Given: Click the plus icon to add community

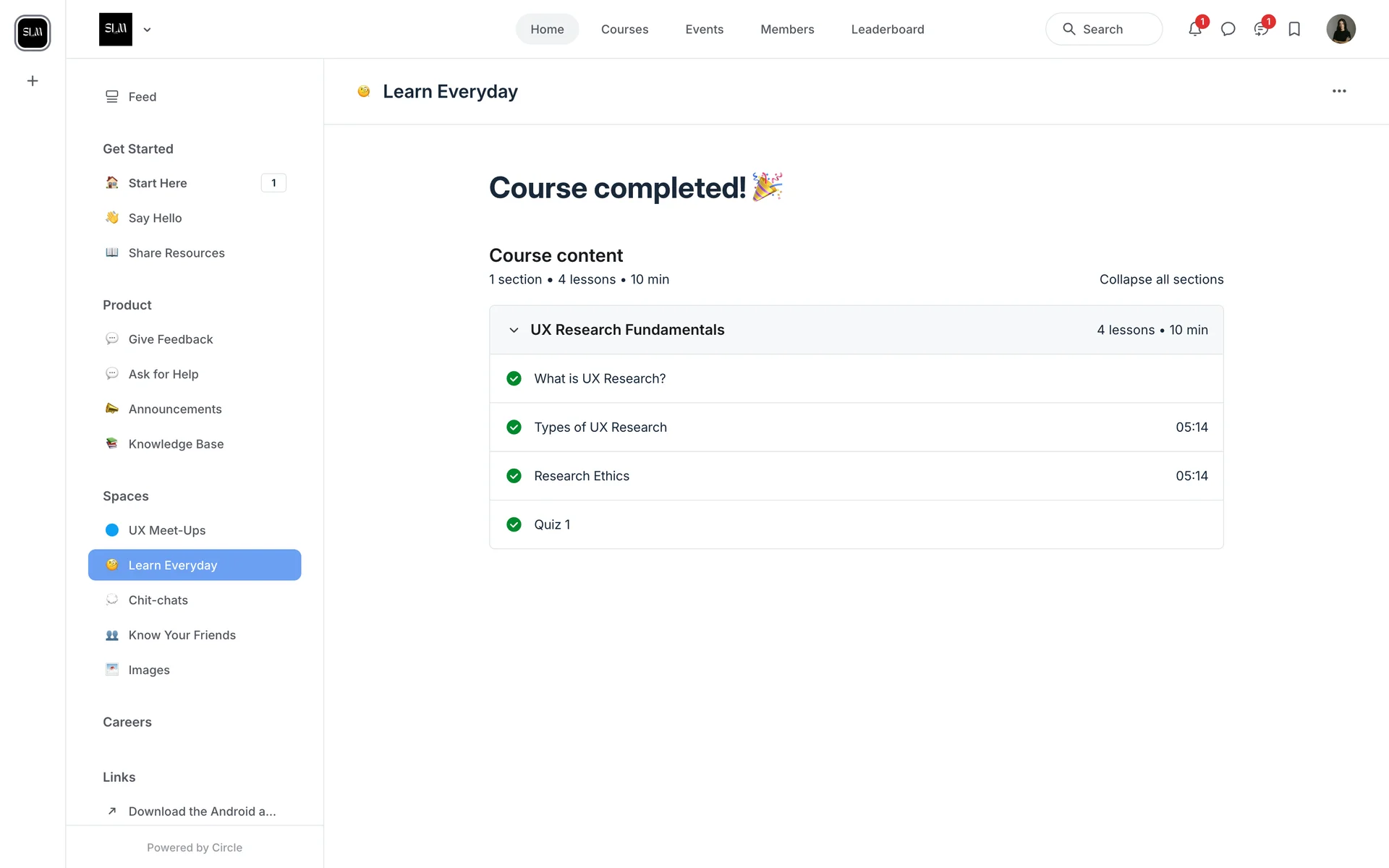Looking at the screenshot, I should [33, 81].
